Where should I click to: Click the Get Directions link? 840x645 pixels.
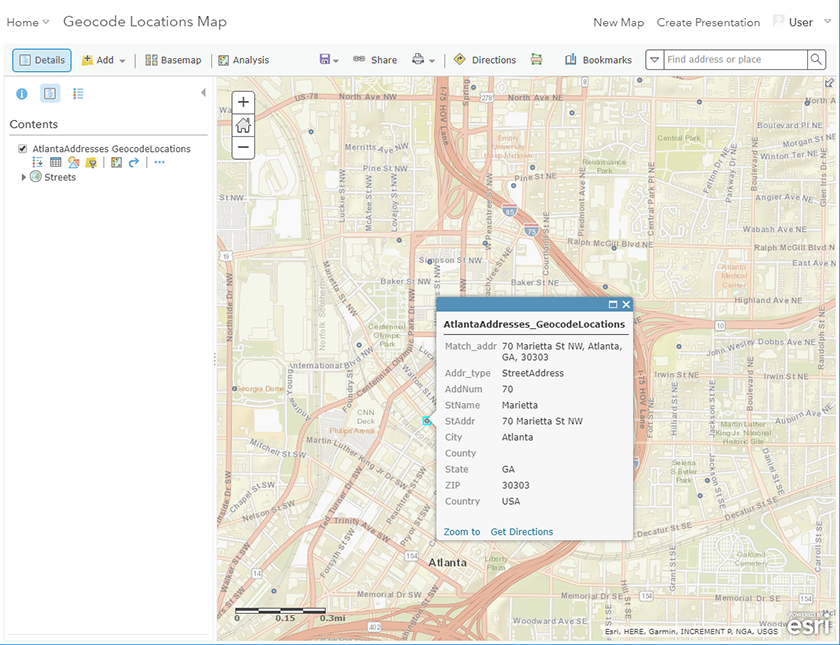tap(522, 532)
